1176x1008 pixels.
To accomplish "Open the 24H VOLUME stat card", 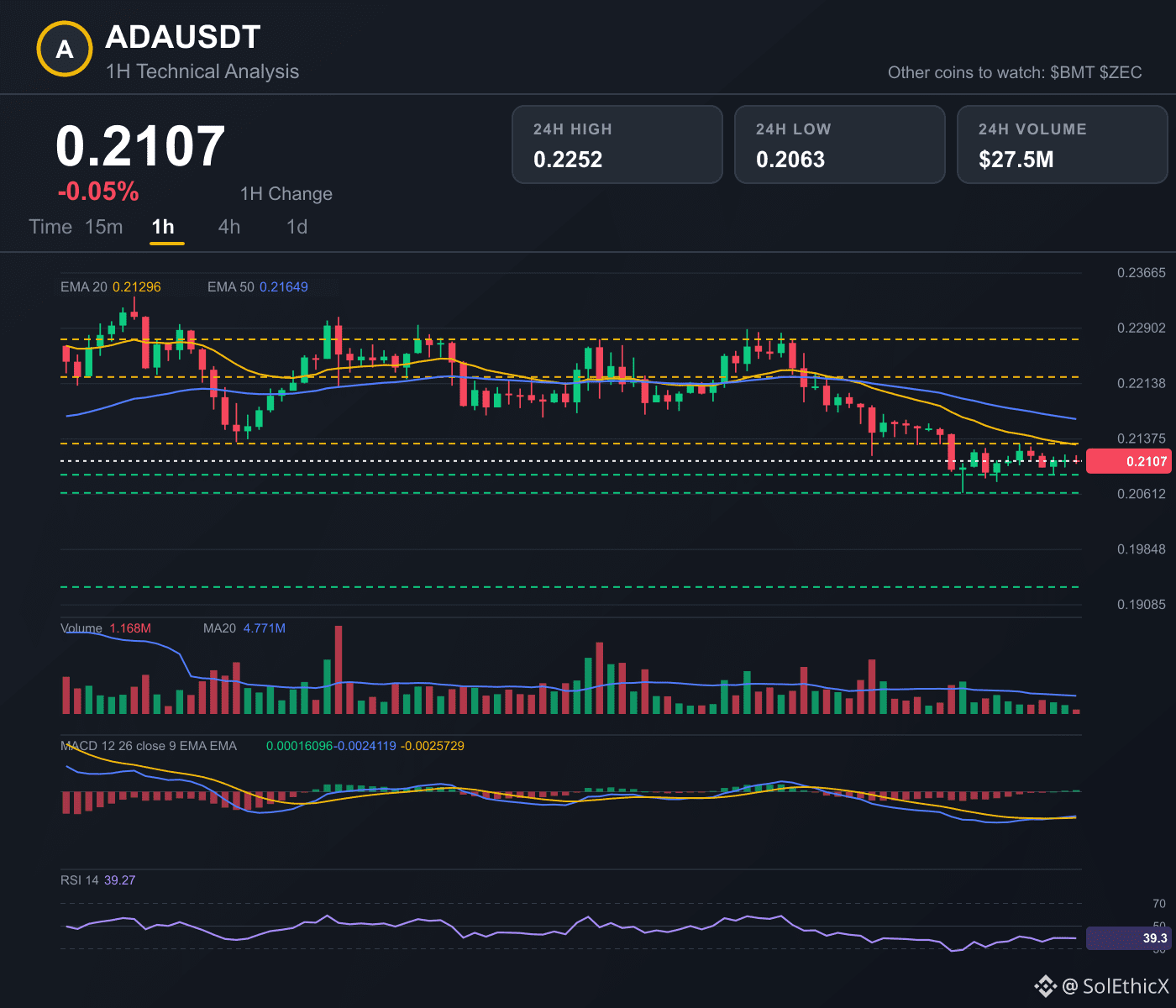I will pyautogui.click(x=1063, y=144).
